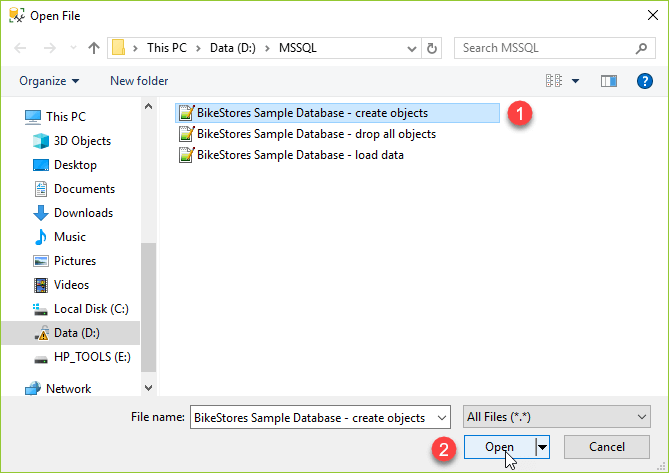Click the Open button's split arrow
Screen dimensions: 669x473
(543, 447)
